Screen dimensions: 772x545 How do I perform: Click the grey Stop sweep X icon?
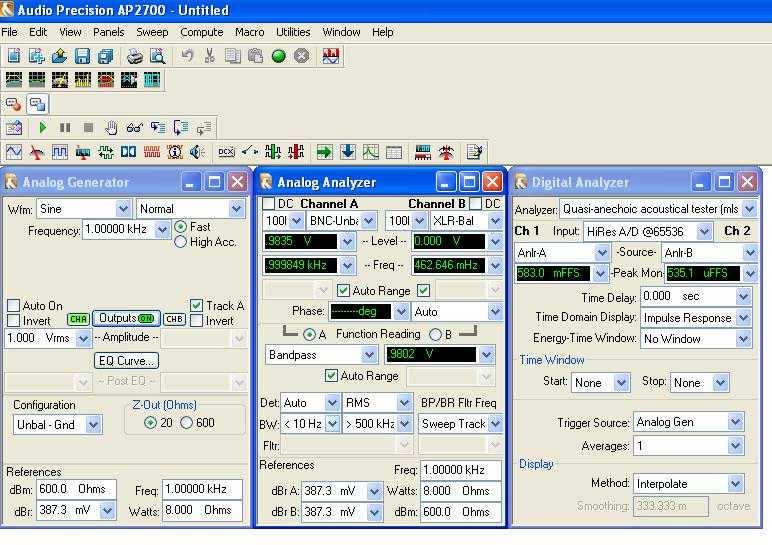(301, 56)
